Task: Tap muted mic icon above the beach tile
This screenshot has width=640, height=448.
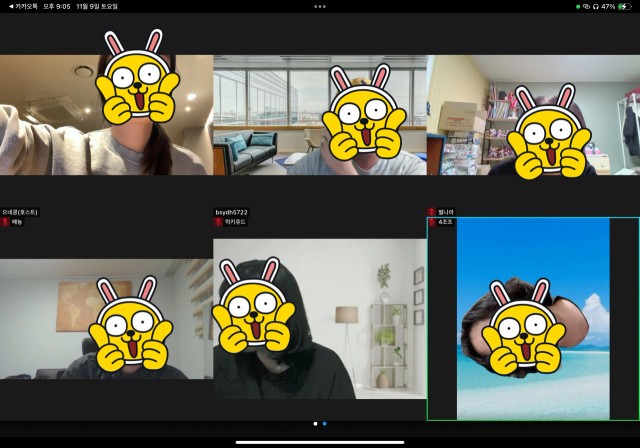Action: coord(432,212)
